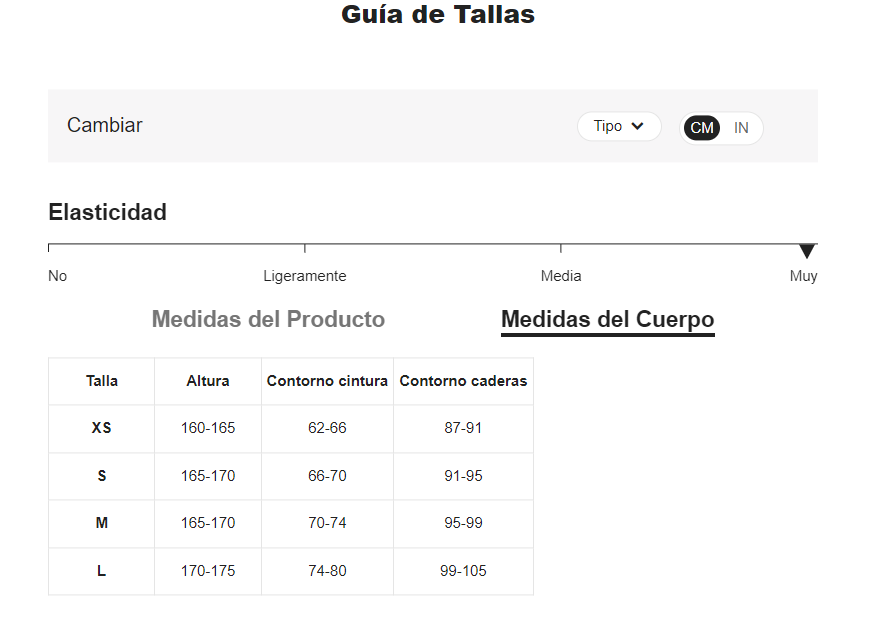Switch units to IN (inches)
This screenshot has height=637, width=876.
click(x=741, y=128)
